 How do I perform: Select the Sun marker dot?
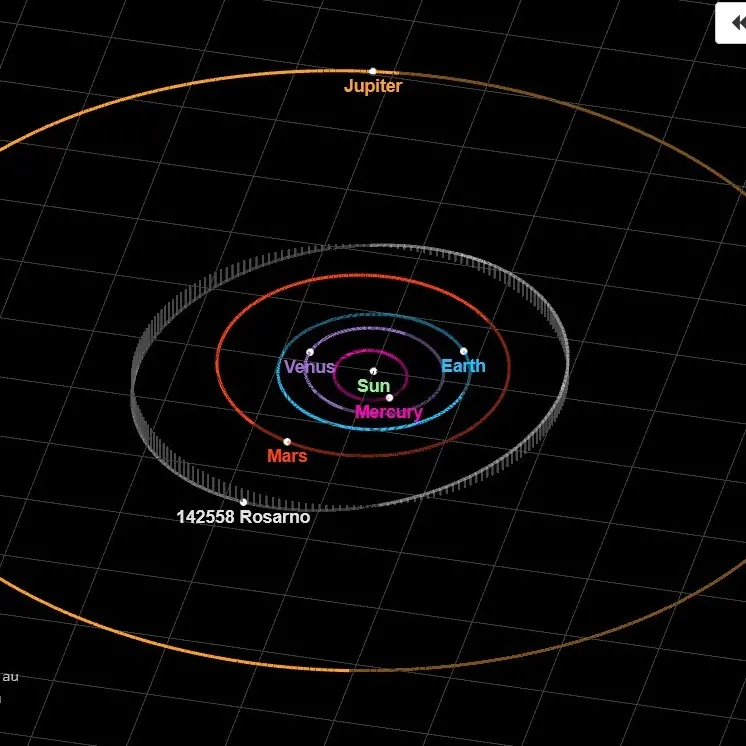(x=373, y=372)
